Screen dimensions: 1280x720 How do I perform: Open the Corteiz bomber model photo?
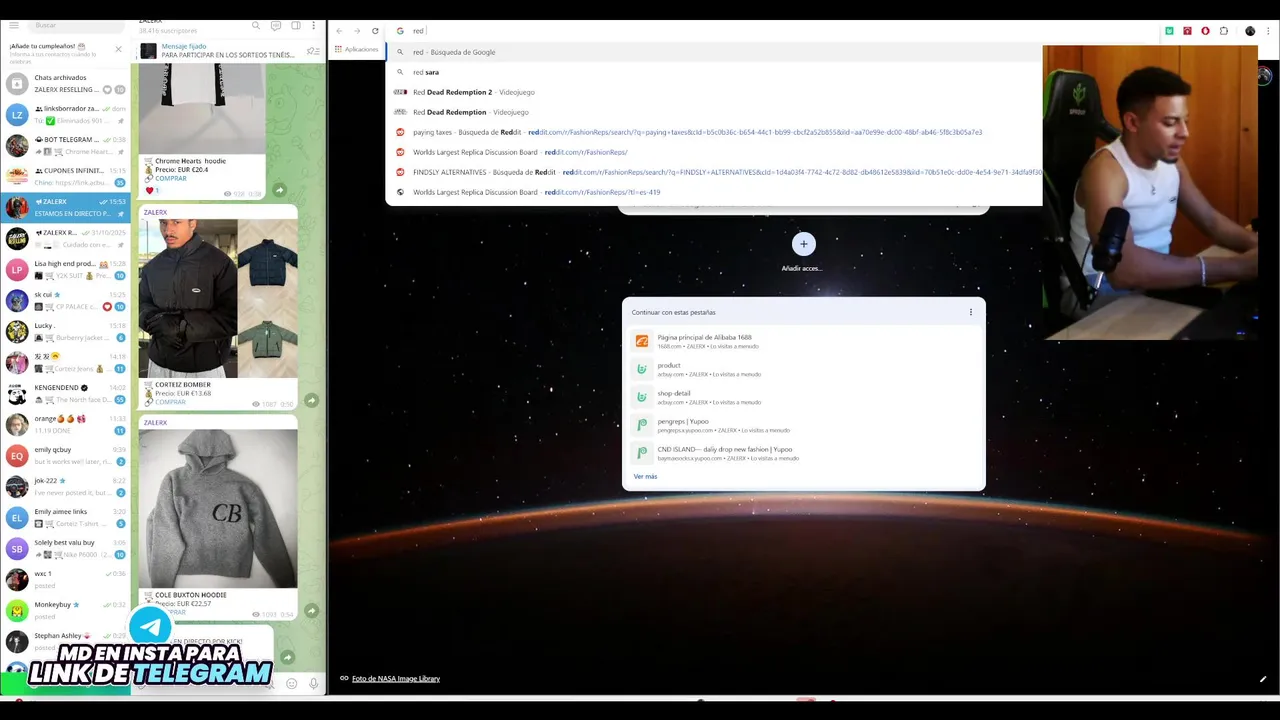coord(188,298)
